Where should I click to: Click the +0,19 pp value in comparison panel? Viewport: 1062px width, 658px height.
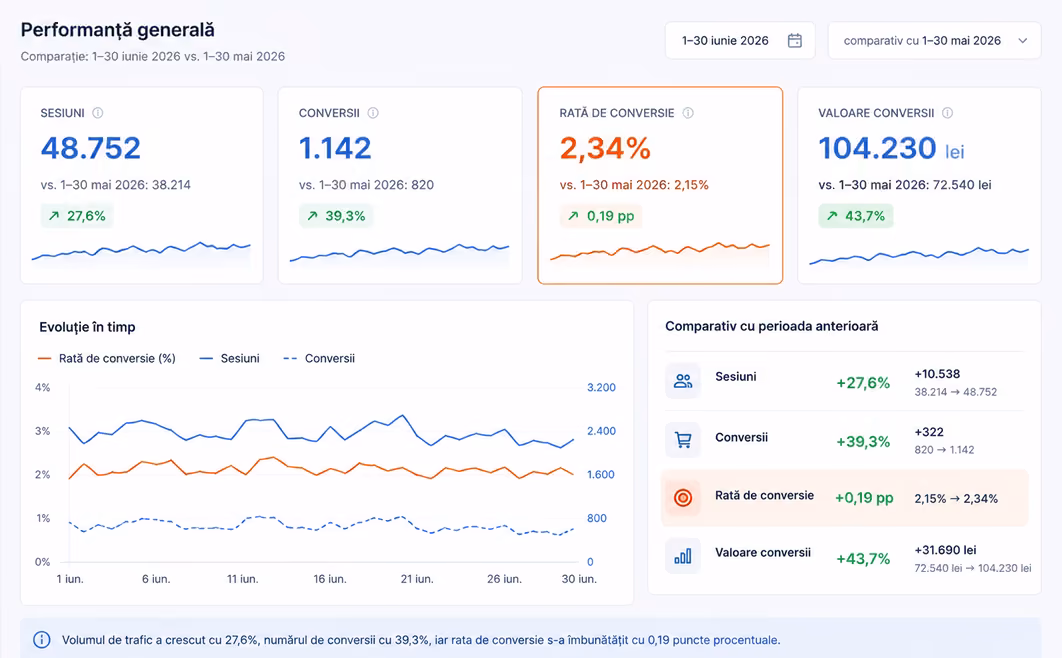tap(864, 498)
